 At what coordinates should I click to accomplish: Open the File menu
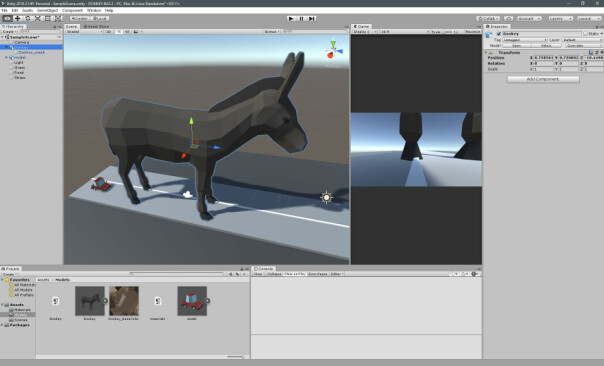click(5, 10)
